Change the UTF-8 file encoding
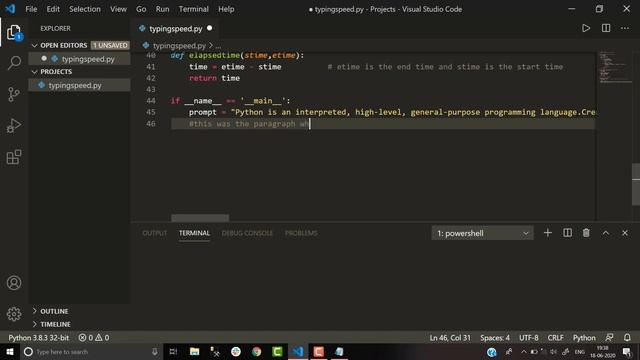The image size is (640, 360). [529, 338]
